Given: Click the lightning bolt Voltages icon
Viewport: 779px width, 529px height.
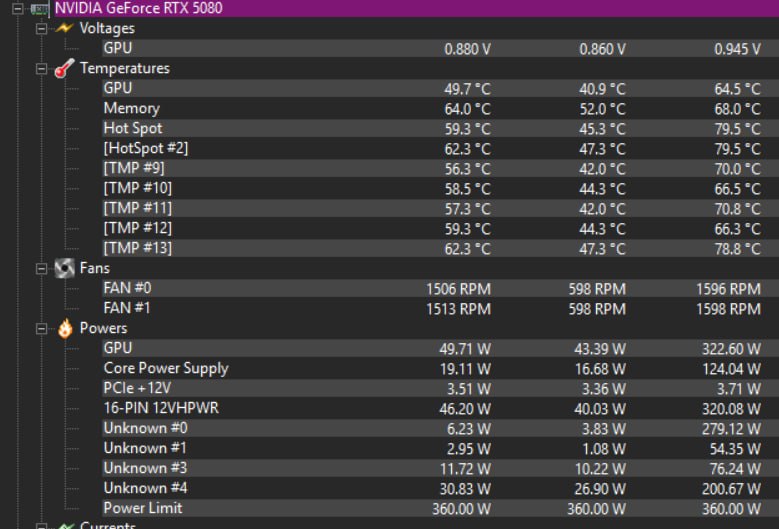Looking at the screenshot, I should [x=65, y=28].
